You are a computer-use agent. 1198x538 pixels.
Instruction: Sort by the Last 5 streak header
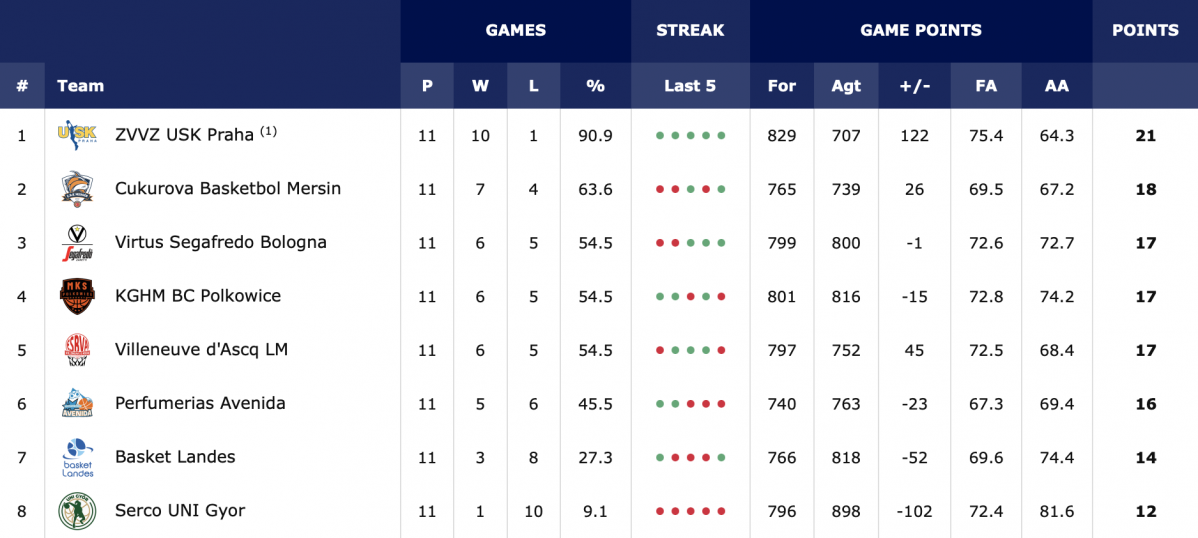click(x=690, y=86)
